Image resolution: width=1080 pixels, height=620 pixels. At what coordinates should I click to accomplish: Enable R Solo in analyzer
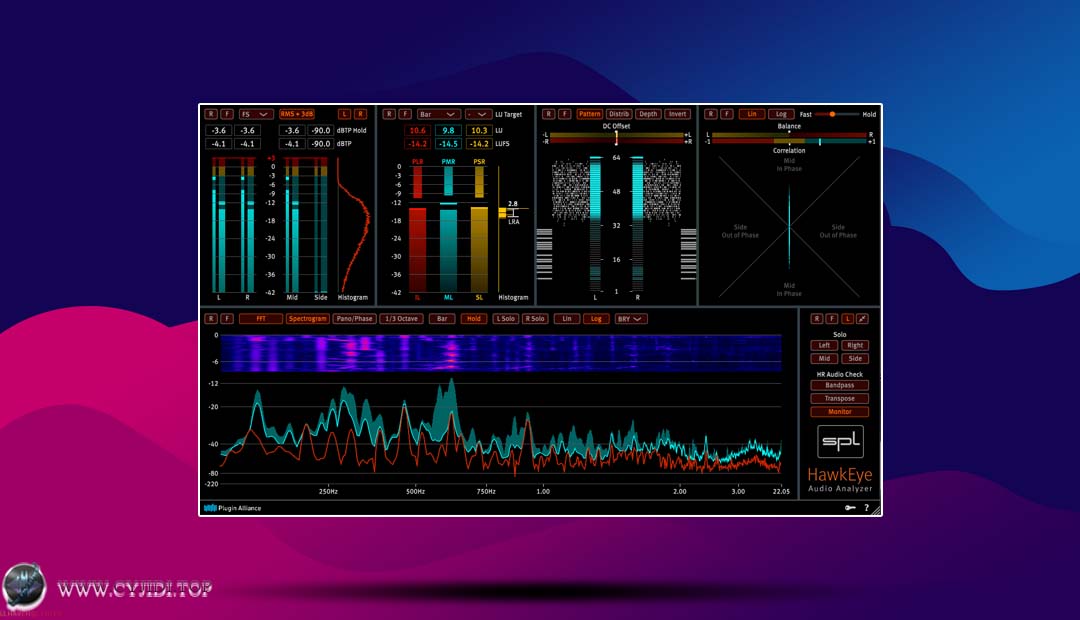point(534,319)
